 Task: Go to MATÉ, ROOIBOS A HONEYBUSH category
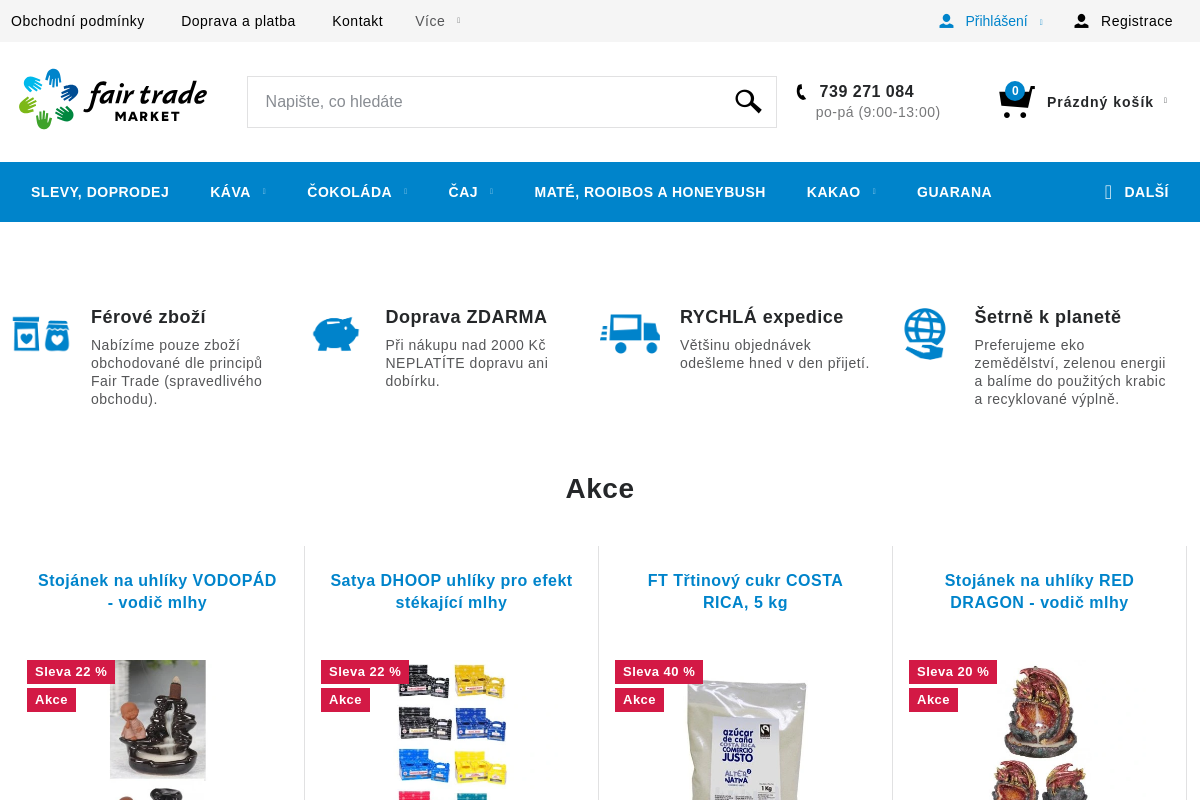point(650,192)
